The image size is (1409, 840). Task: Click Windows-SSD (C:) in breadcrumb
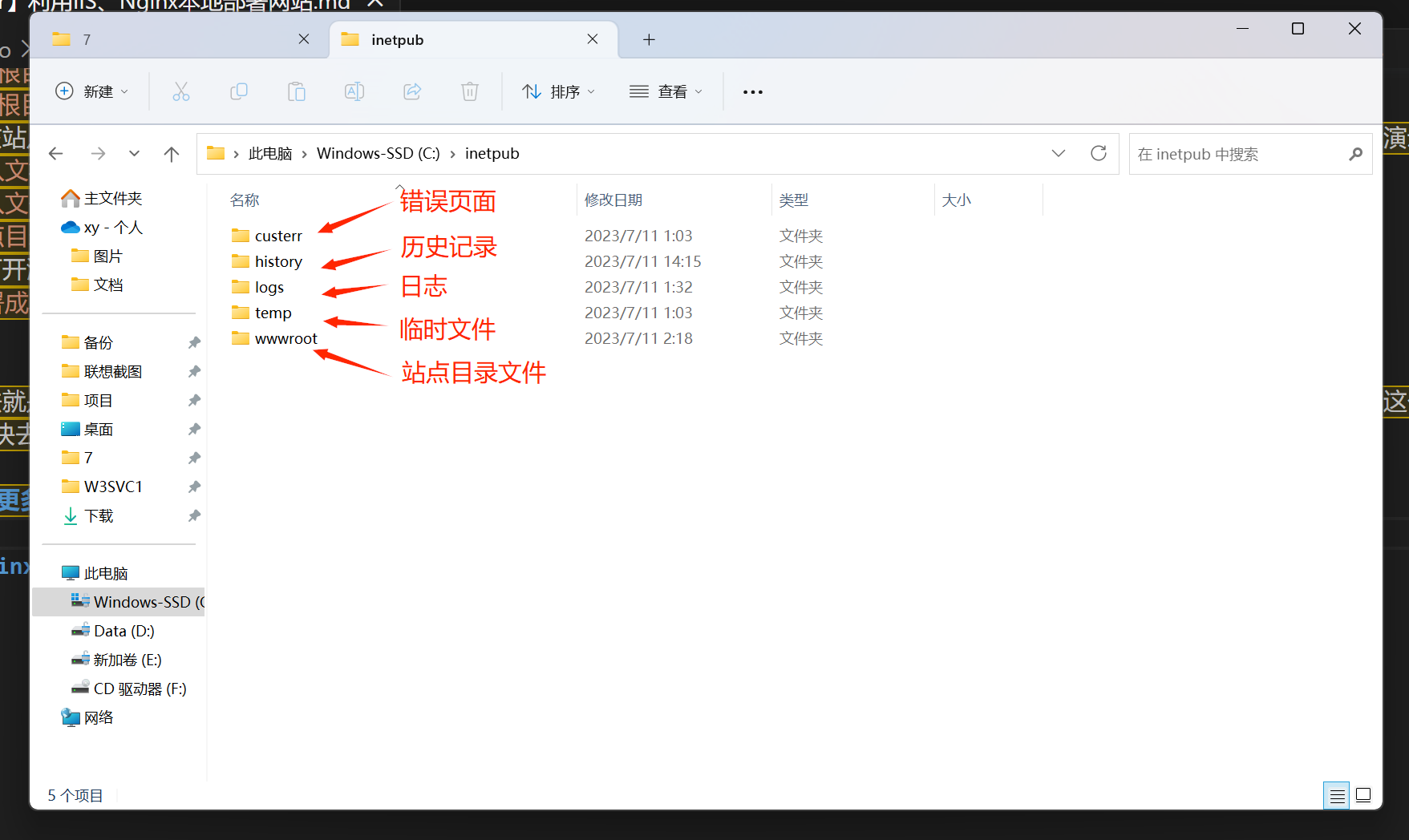pos(379,154)
